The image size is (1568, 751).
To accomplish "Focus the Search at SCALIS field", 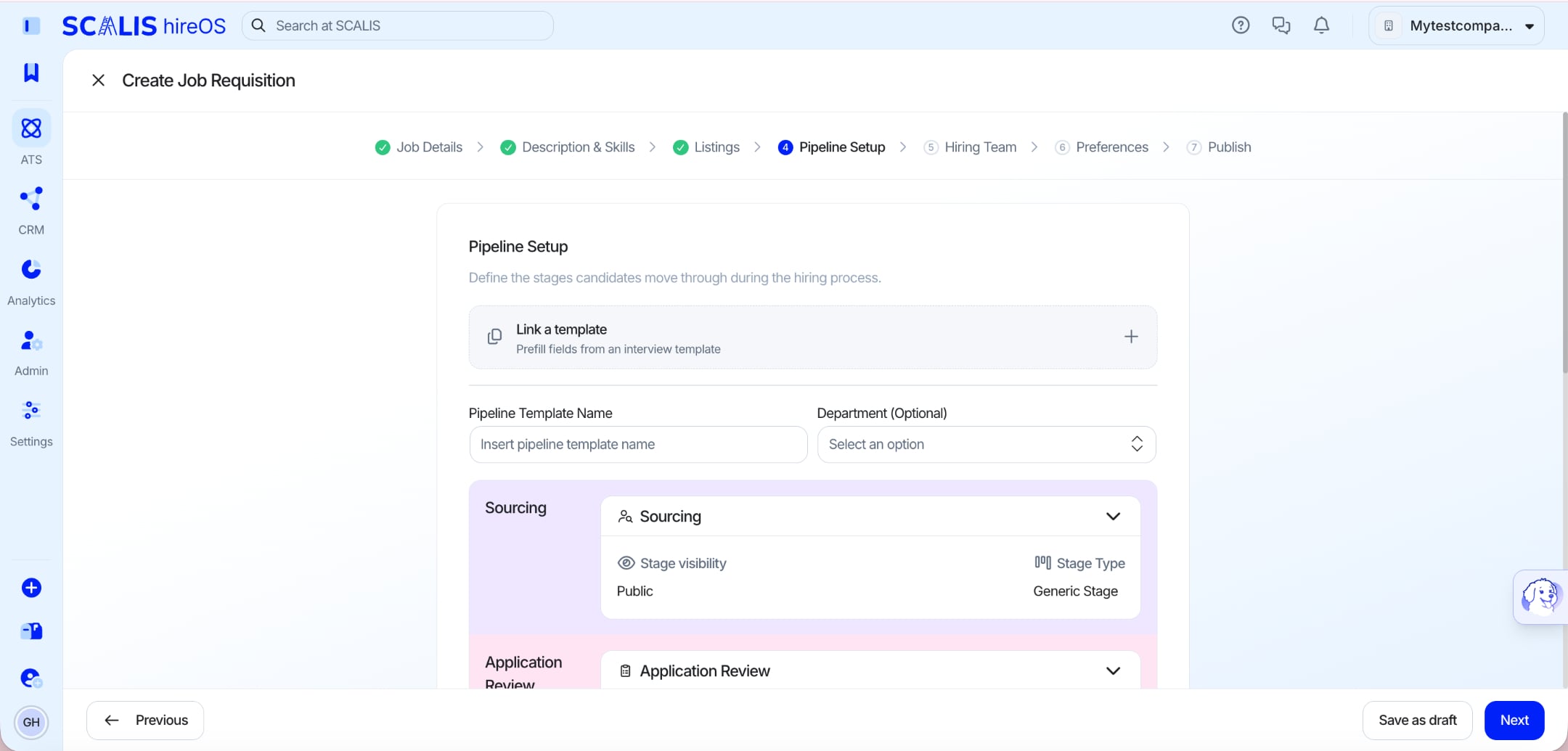I will (x=398, y=25).
